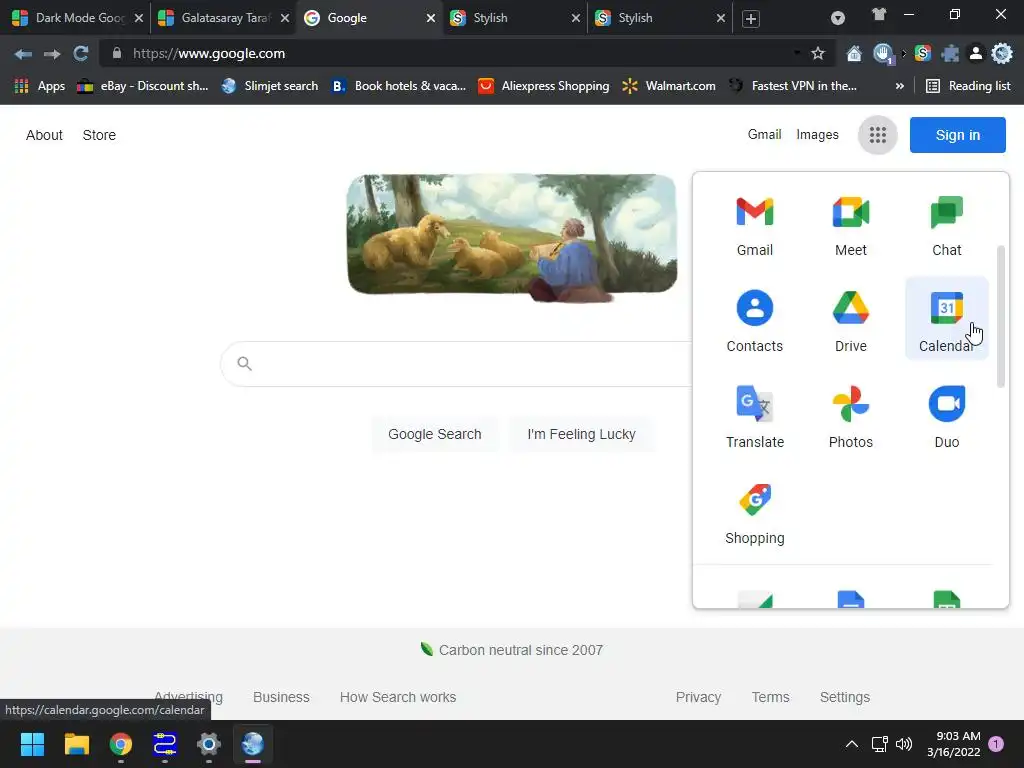Open the browser settings gear in toolbar

1001,54
